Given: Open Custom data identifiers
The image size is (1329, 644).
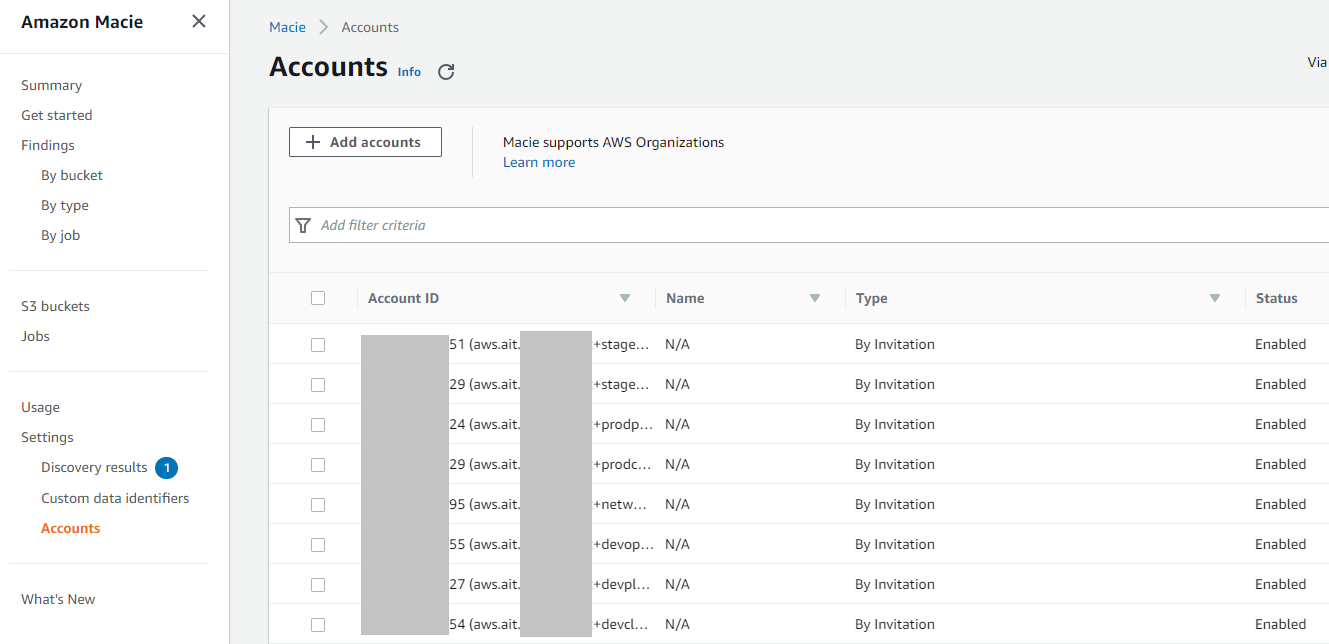Looking at the screenshot, I should [115, 498].
